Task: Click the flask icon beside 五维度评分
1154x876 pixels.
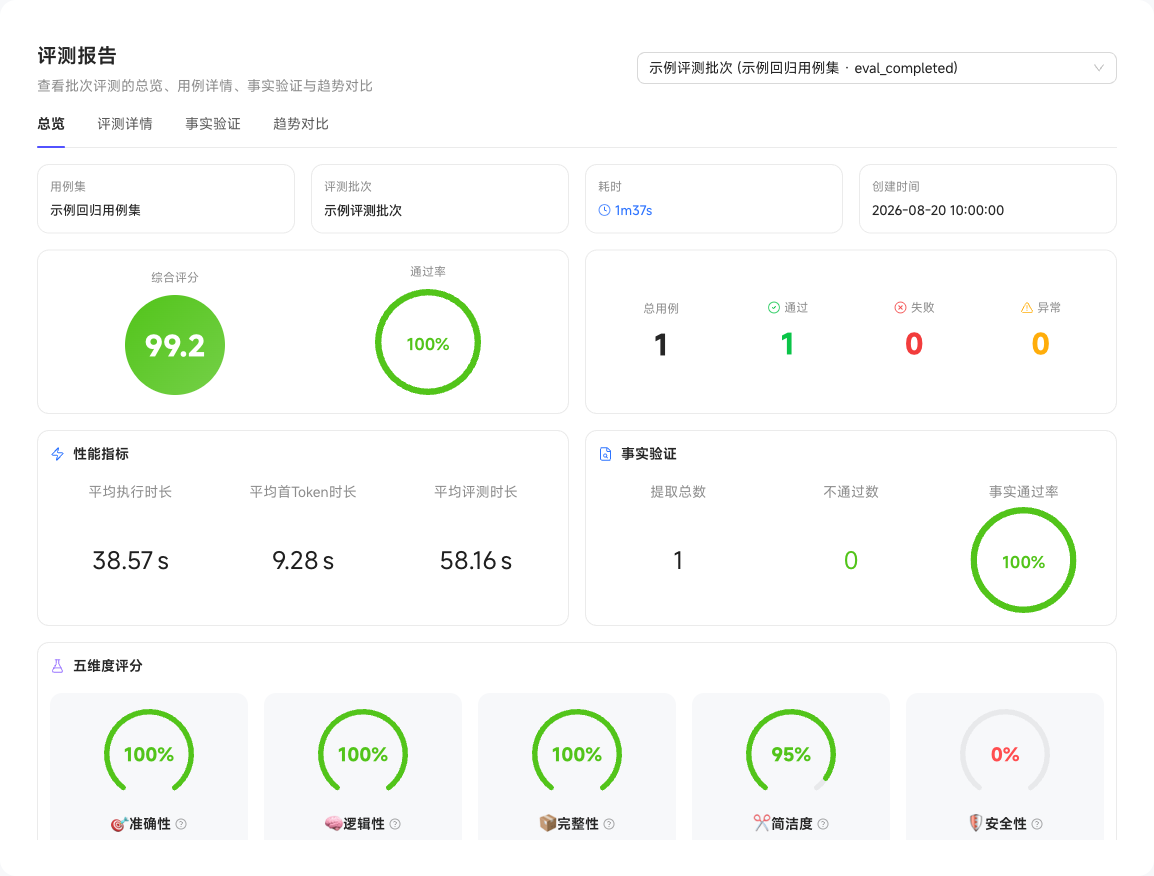Action: (57, 666)
